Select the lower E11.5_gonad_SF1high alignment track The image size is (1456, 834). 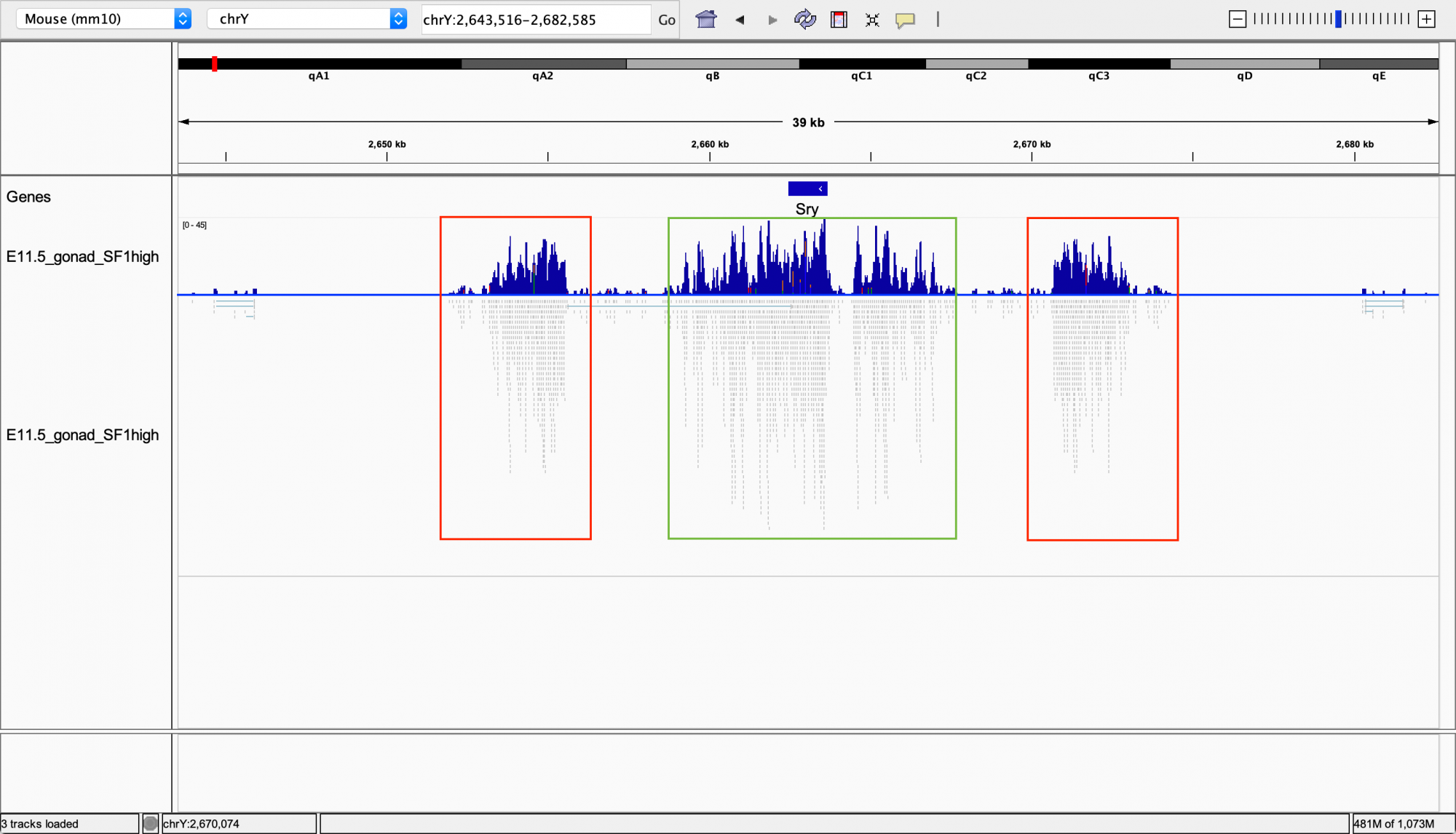pyautogui.click(x=82, y=435)
